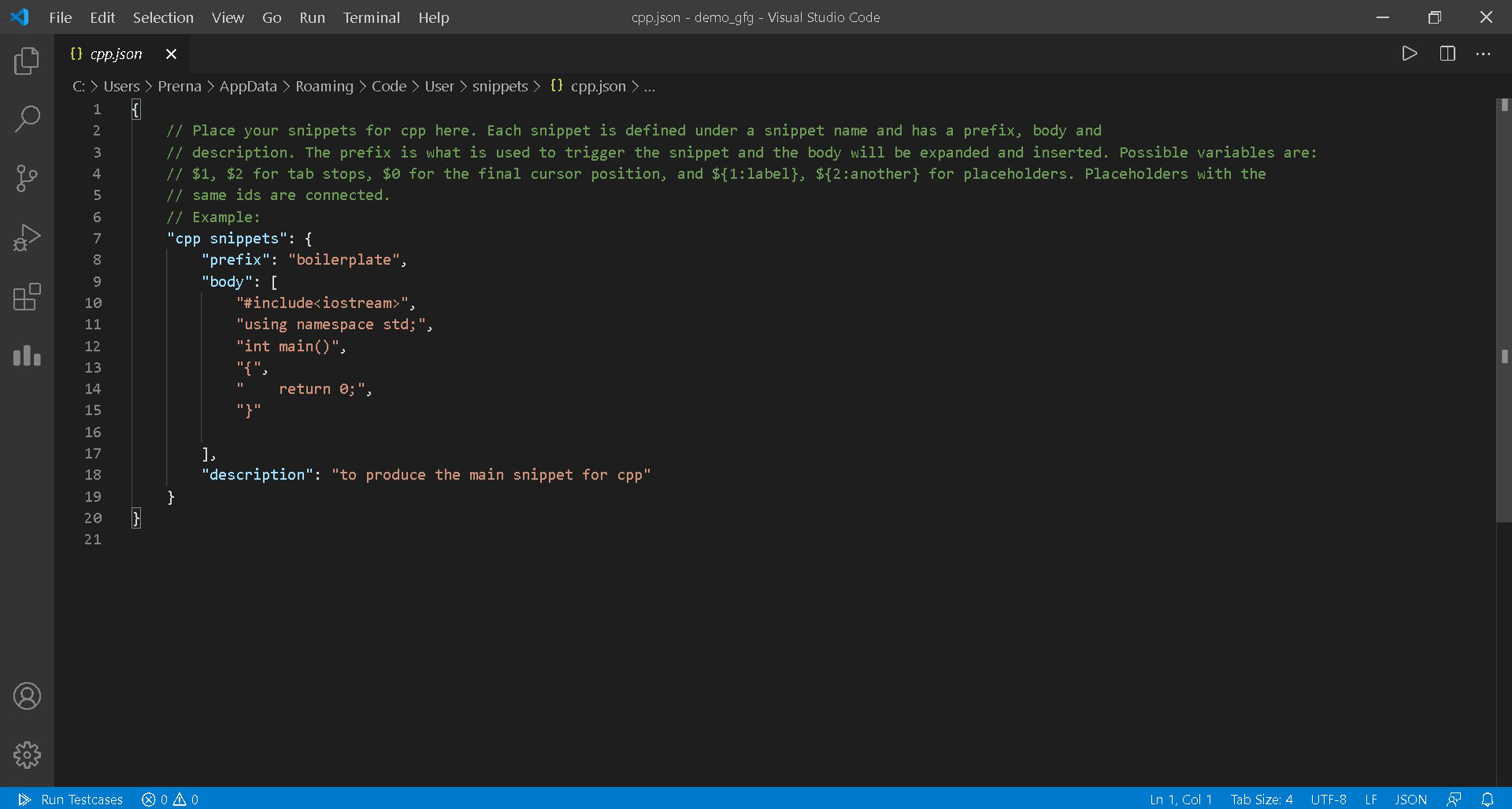Viewport: 1512px width, 809px height.
Task: Open the Manage settings gear
Action: pos(27,755)
